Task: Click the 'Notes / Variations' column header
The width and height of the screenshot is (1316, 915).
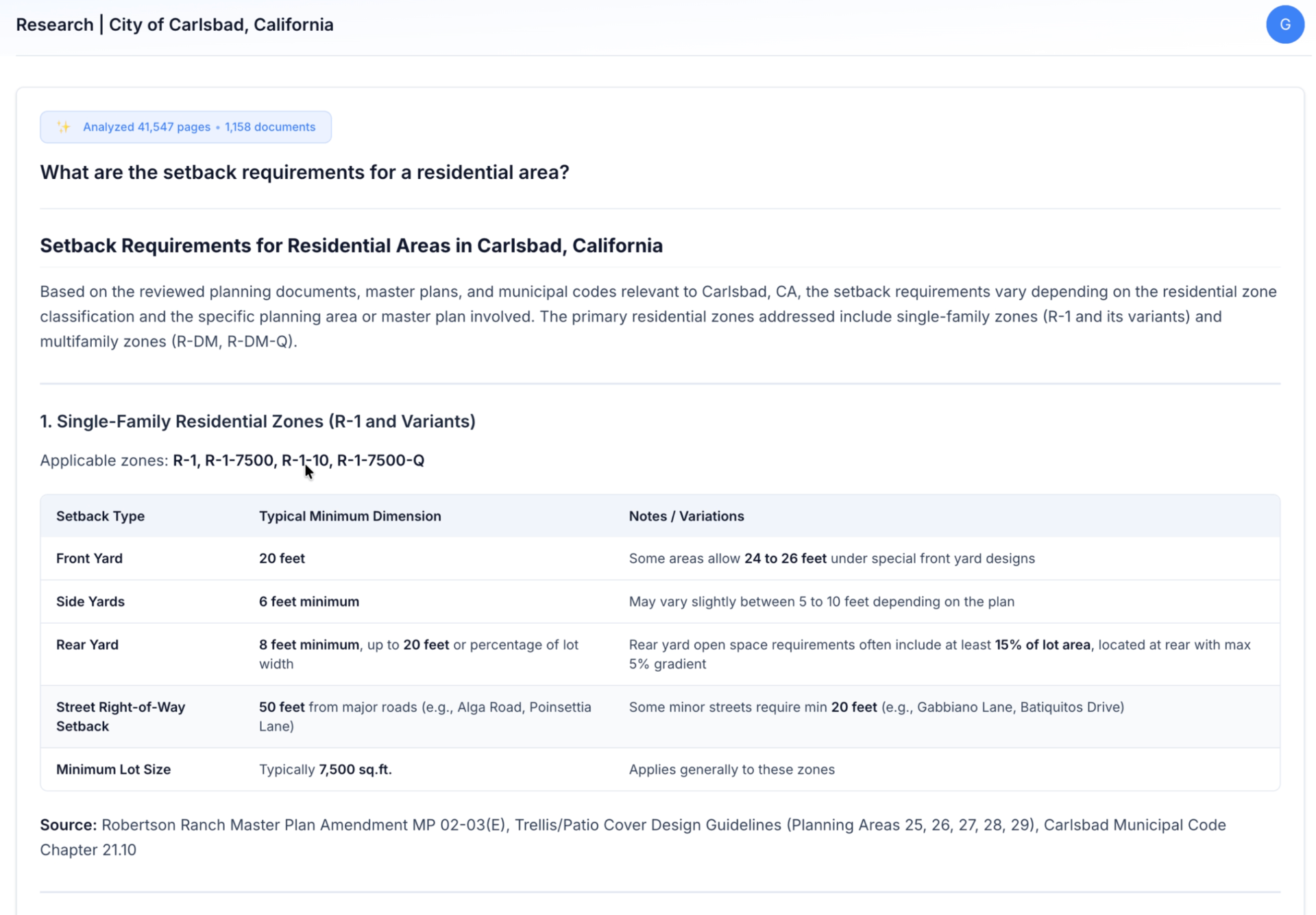Action: click(686, 516)
